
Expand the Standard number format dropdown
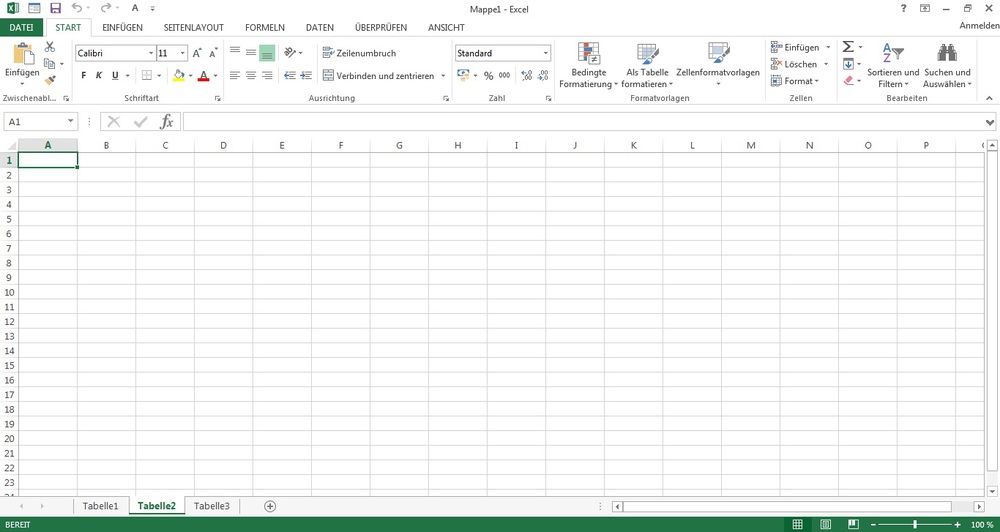[x=545, y=53]
